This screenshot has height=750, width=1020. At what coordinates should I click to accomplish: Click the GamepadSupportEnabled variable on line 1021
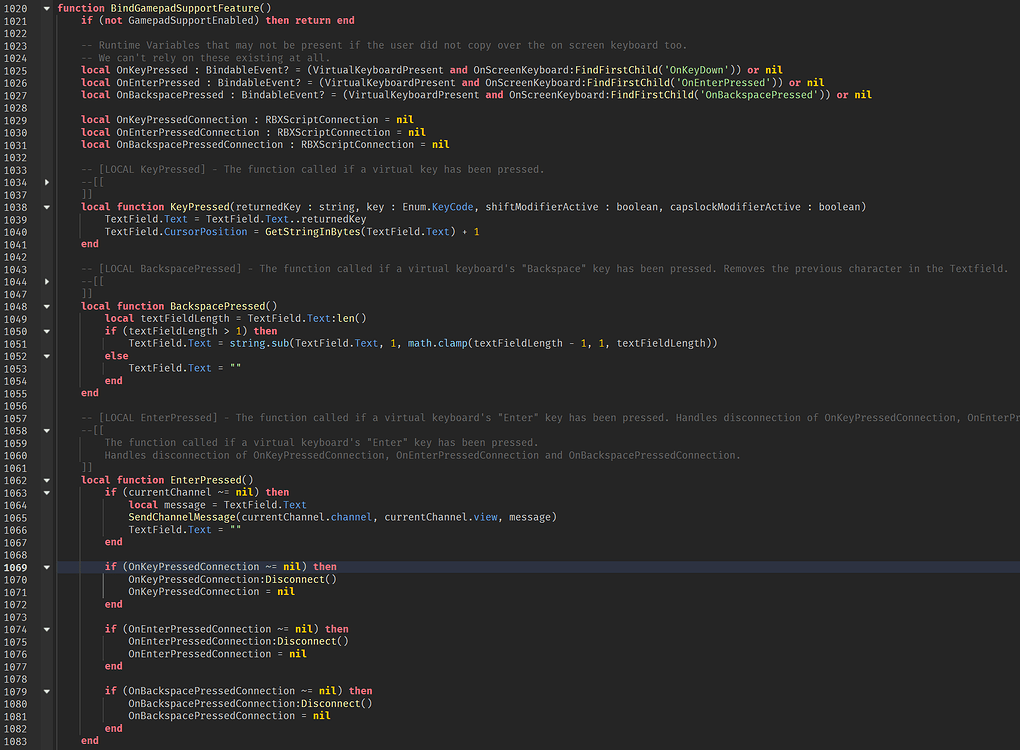point(190,20)
